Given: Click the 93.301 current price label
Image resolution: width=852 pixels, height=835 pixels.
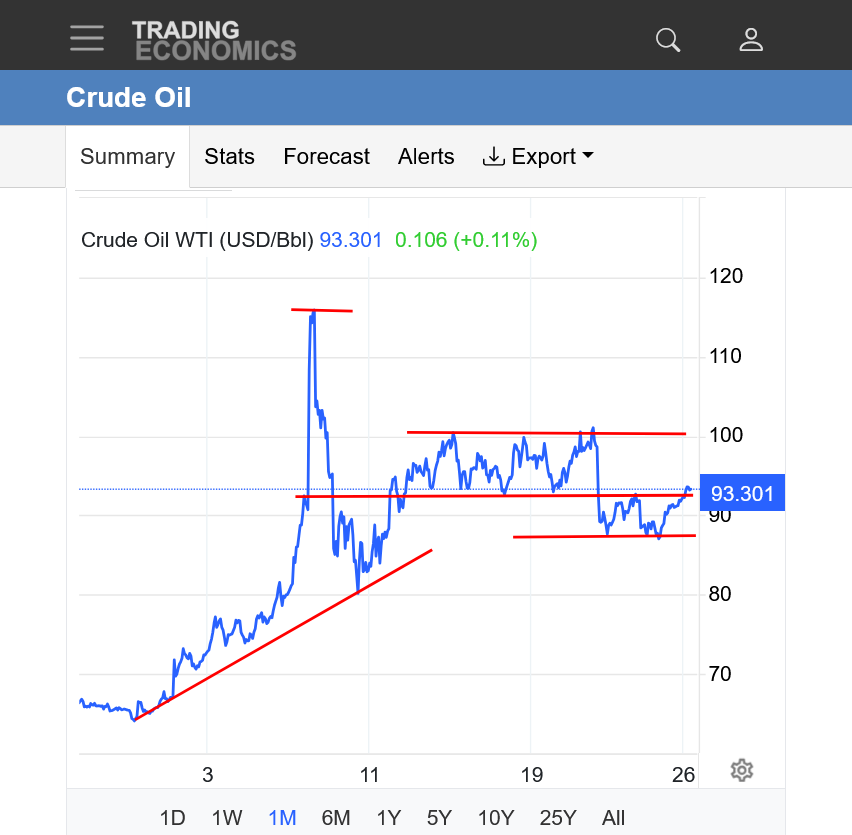Looking at the screenshot, I should tap(741, 493).
